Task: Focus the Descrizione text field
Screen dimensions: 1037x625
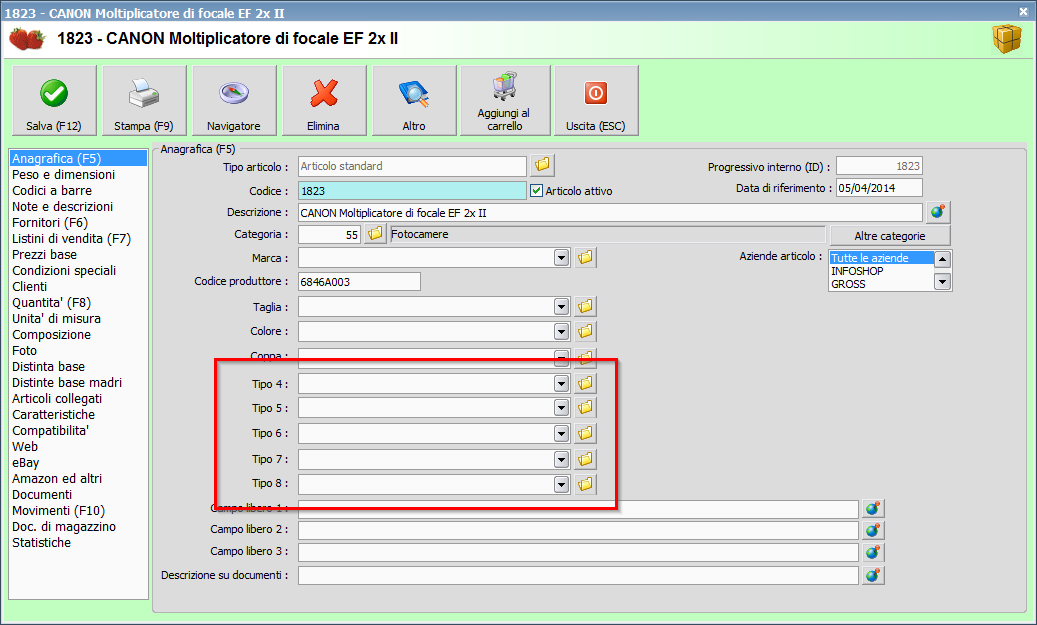Action: click(610, 212)
